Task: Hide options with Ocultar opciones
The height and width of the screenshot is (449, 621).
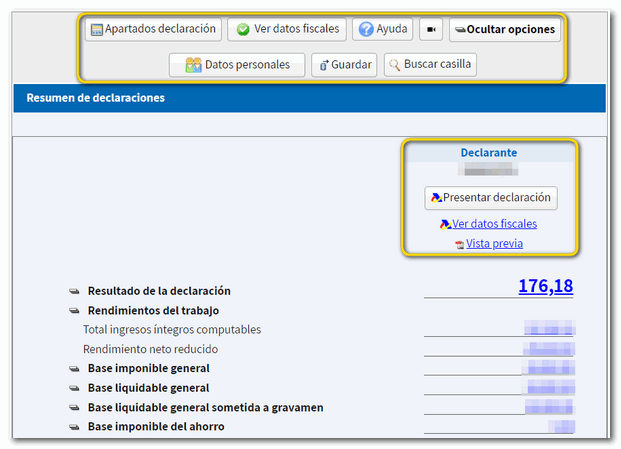Action: pos(504,30)
